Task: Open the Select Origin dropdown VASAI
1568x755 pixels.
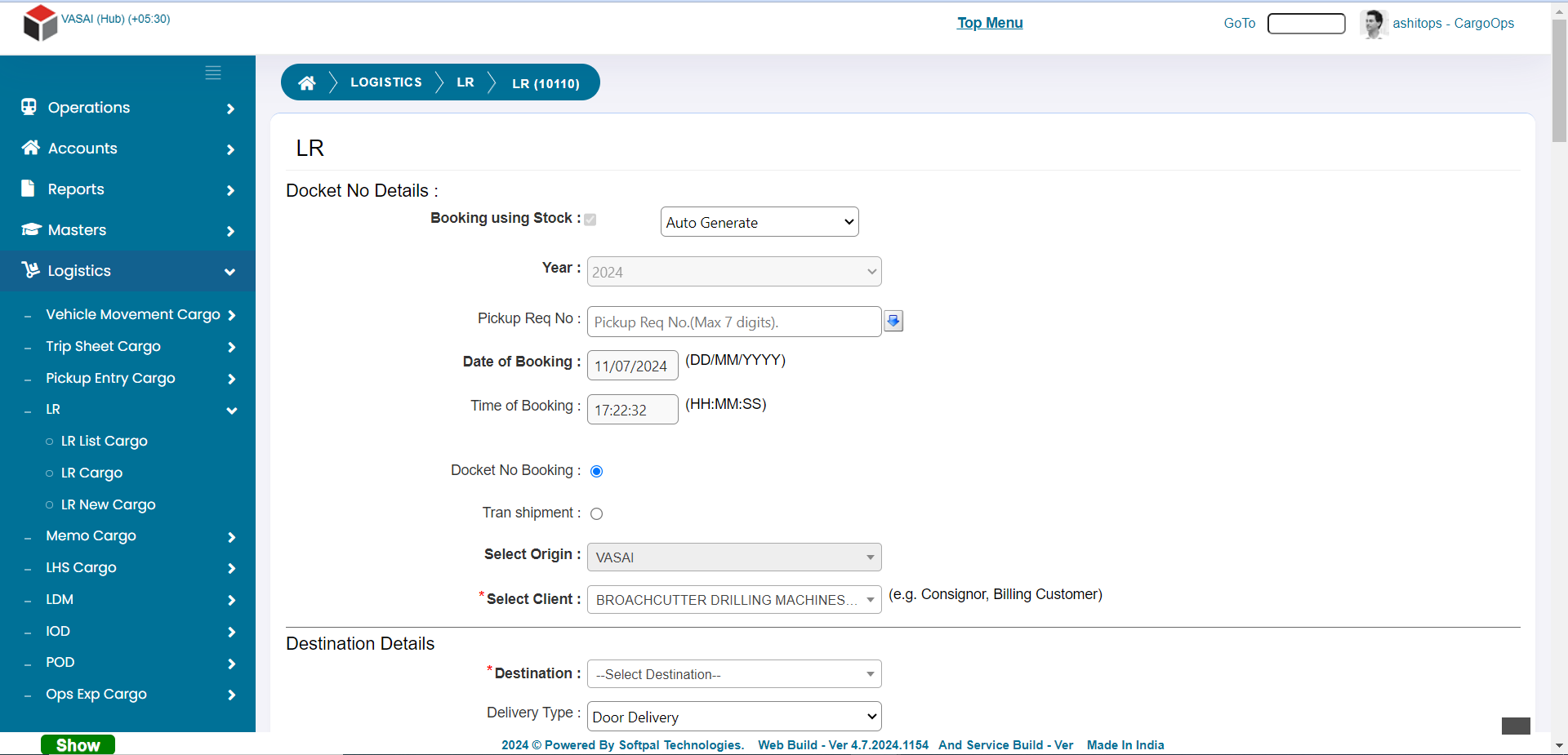Action: pyautogui.click(x=734, y=557)
